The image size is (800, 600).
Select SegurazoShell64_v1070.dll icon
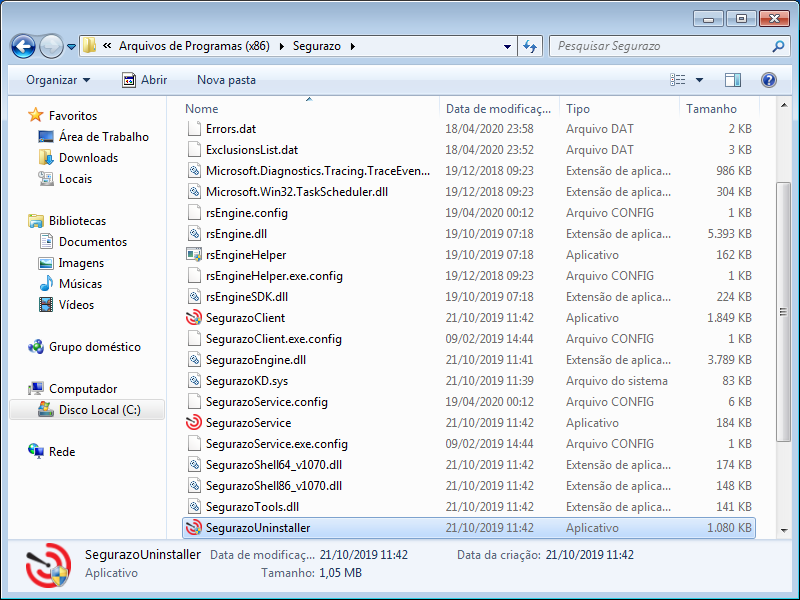tap(194, 465)
